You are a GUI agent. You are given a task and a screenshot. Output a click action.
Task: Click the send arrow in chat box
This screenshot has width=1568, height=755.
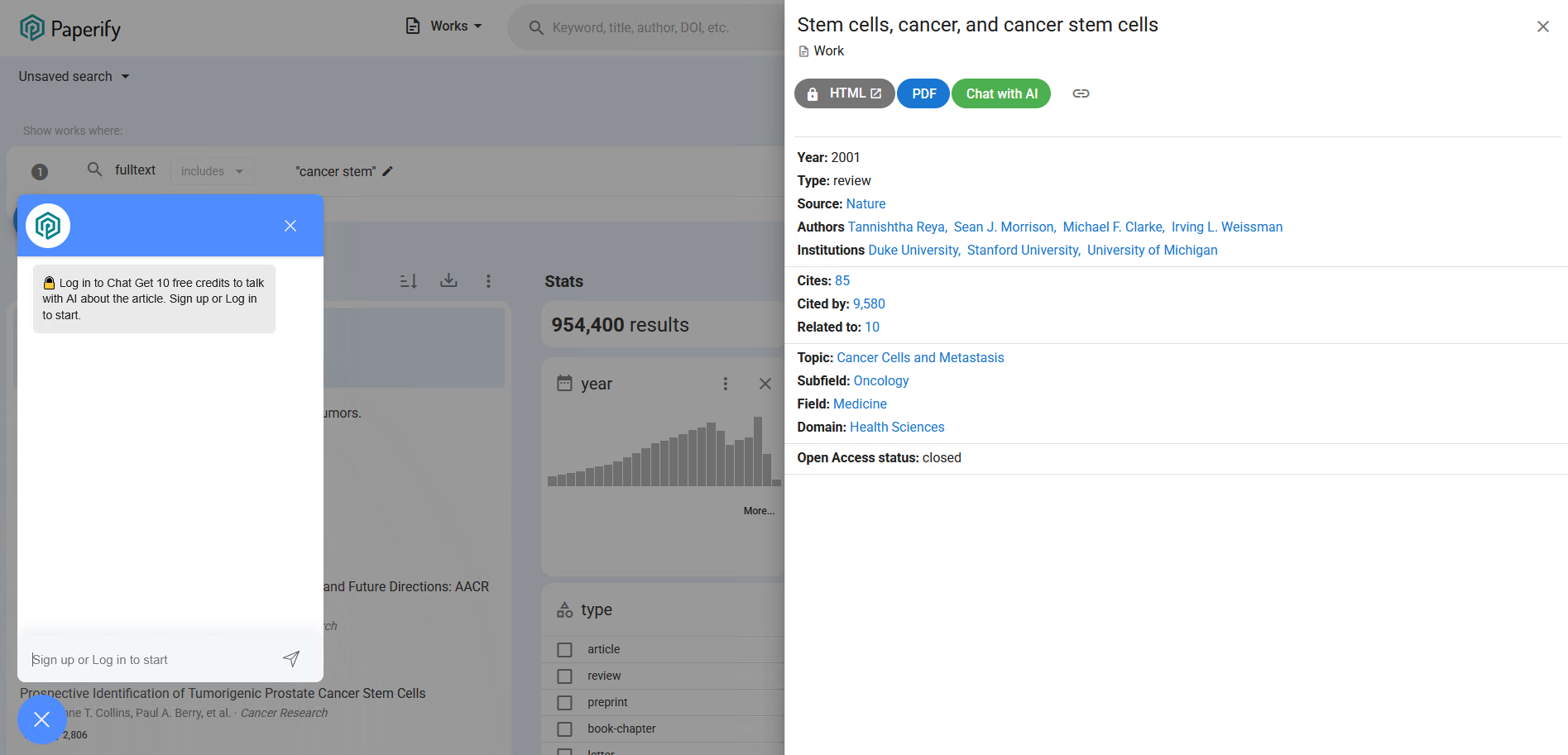pyautogui.click(x=290, y=658)
